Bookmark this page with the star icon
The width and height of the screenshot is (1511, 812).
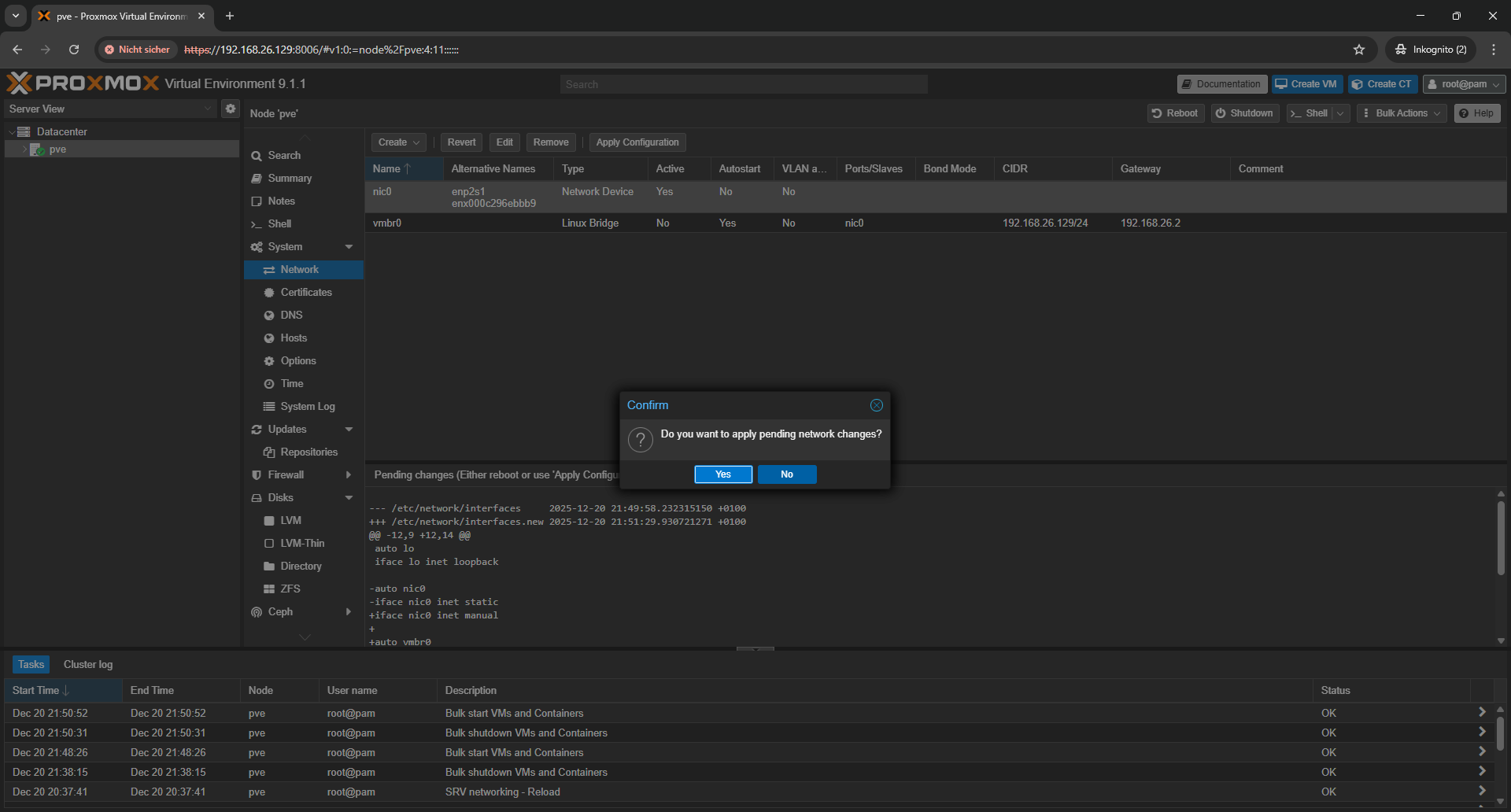point(1359,50)
